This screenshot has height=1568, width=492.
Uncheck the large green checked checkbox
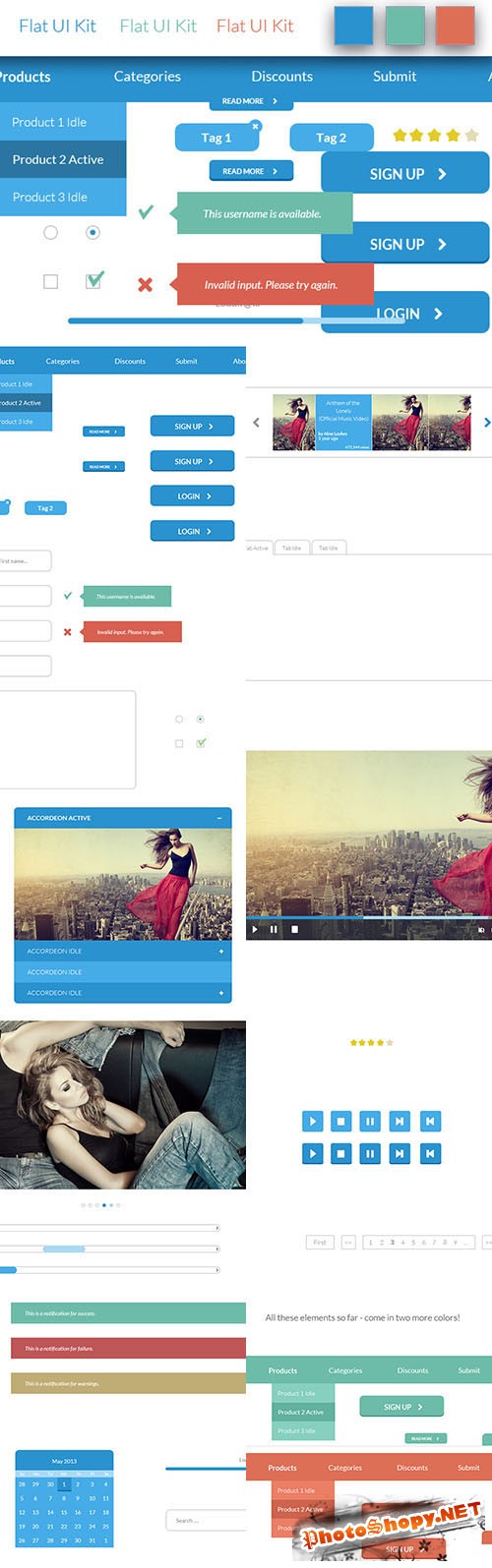click(x=93, y=281)
